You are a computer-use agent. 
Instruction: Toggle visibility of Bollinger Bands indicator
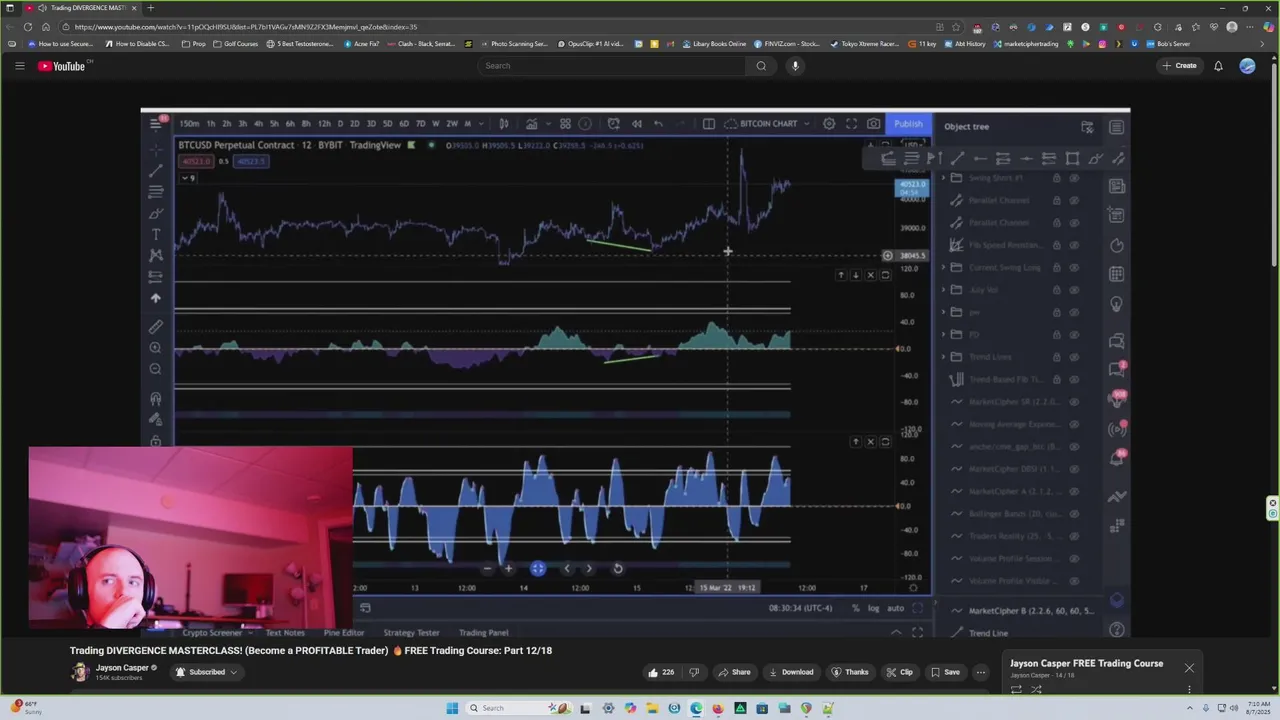point(1074,514)
